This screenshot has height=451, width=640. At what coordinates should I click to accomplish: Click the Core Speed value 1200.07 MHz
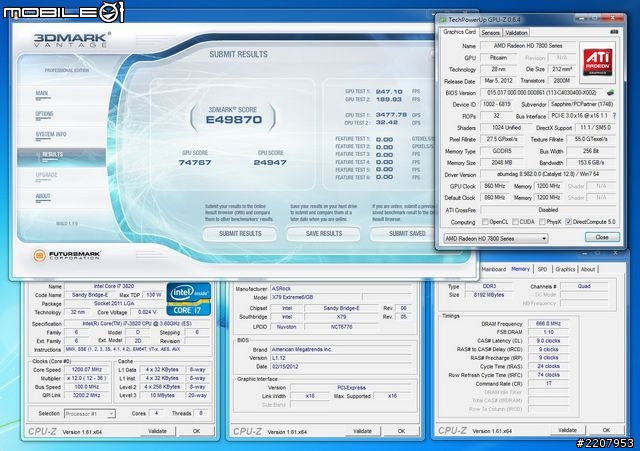coord(86,369)
